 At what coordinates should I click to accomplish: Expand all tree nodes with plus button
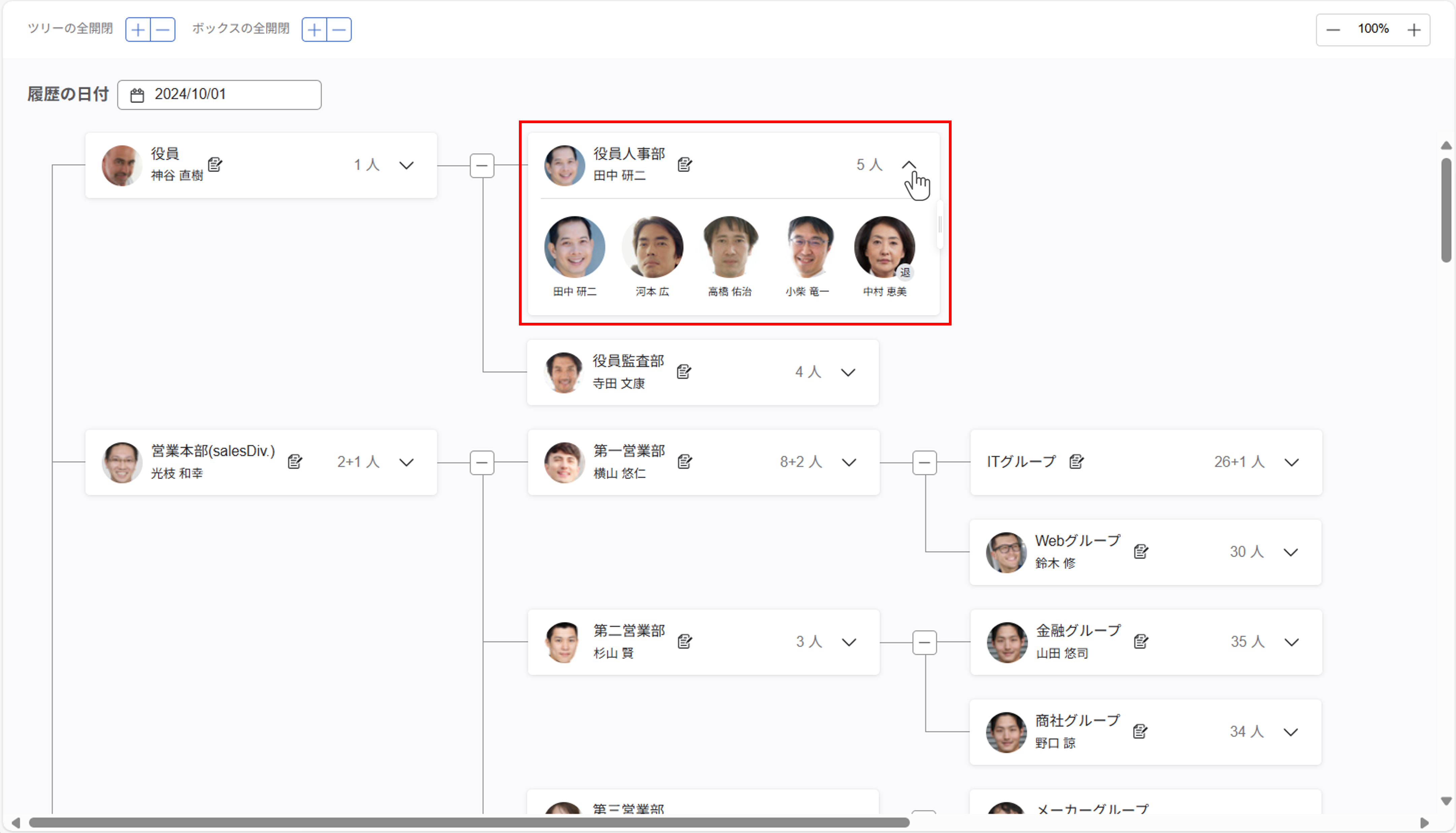click(138, 30)
